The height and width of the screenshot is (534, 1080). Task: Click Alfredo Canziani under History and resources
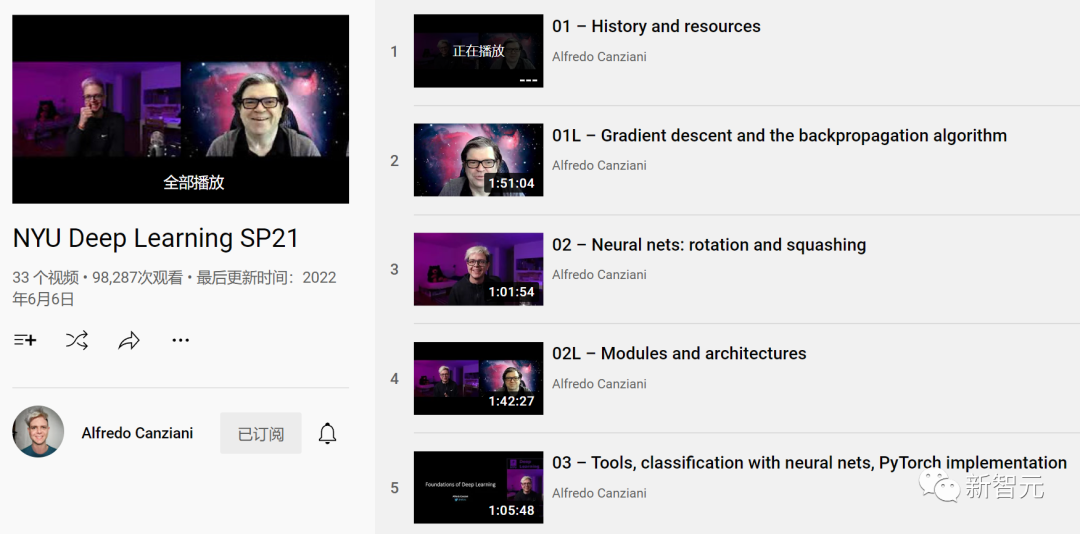599,57
